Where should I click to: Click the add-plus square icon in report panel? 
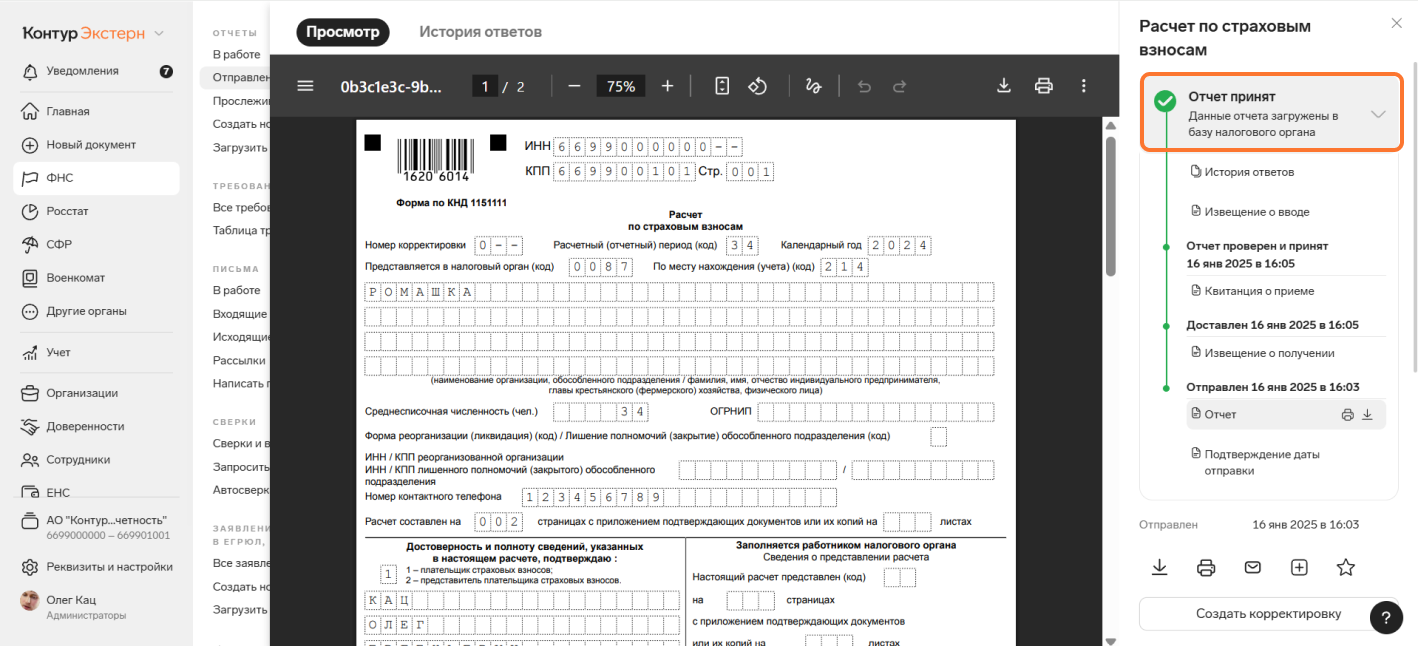(1299, 567)
